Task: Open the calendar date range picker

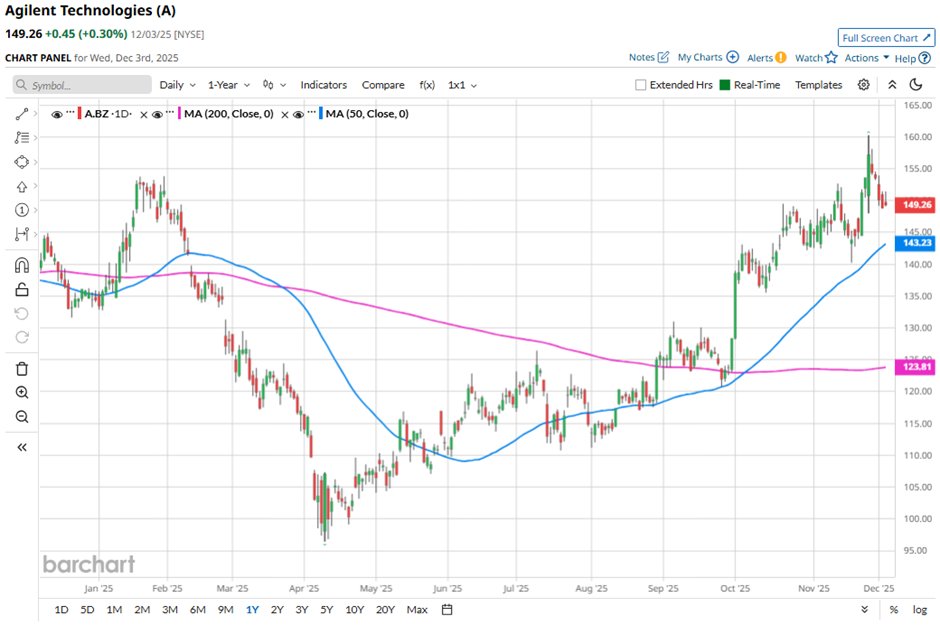Action: 447,609
